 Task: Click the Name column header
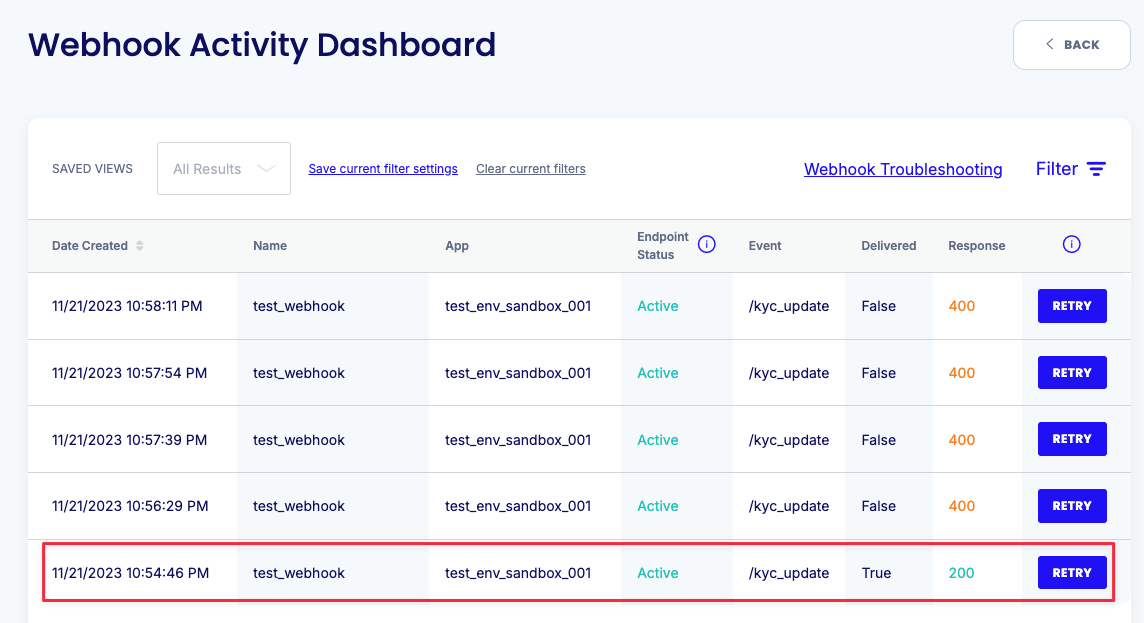[x=270, y=246]
